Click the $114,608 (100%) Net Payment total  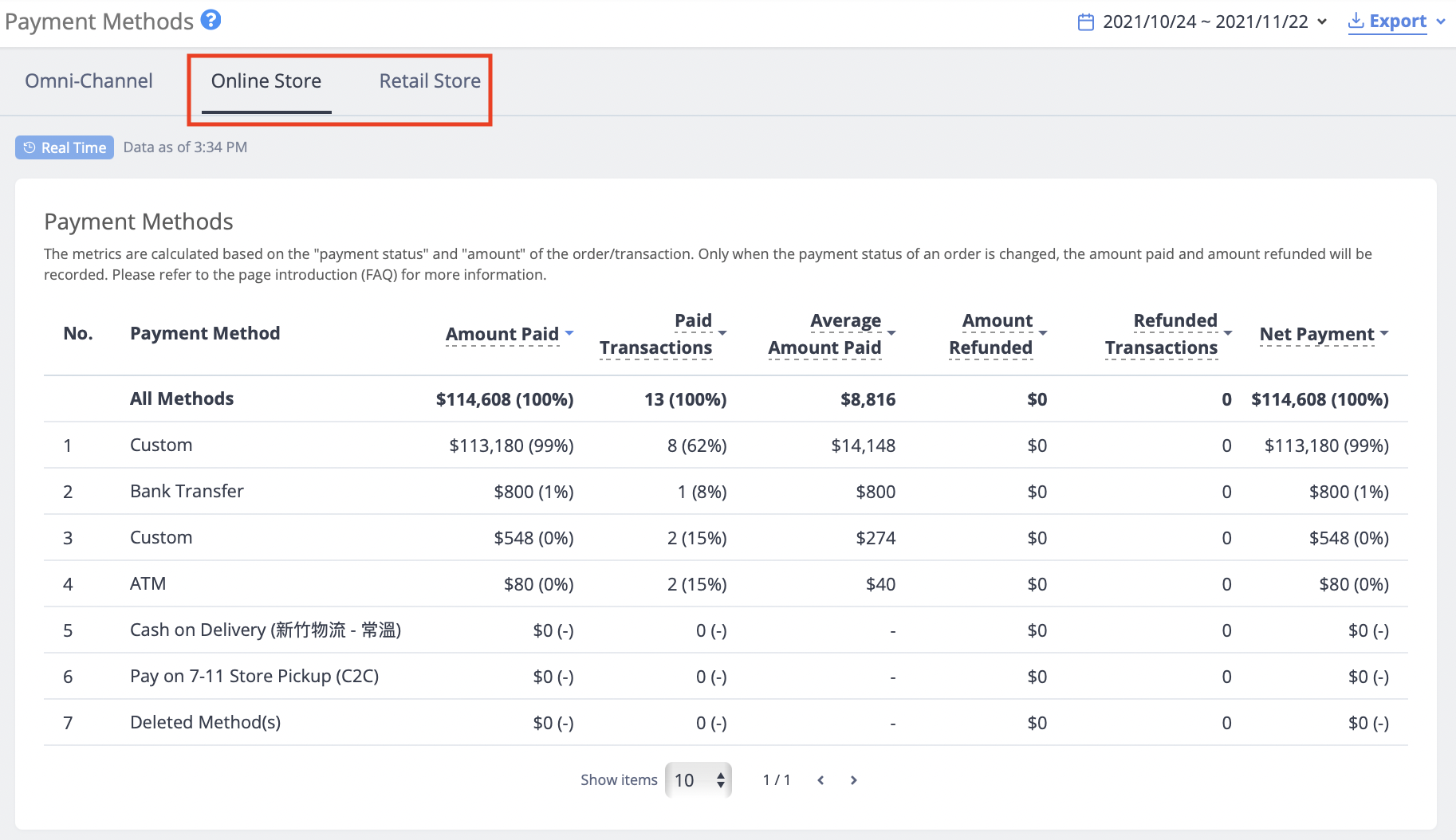pos(1320,399)
